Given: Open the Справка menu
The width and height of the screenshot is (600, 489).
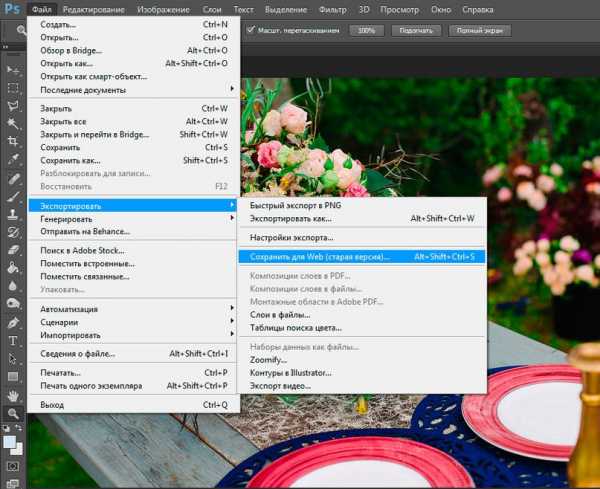Looking at the screenshot, I should (x=478, y=9).
